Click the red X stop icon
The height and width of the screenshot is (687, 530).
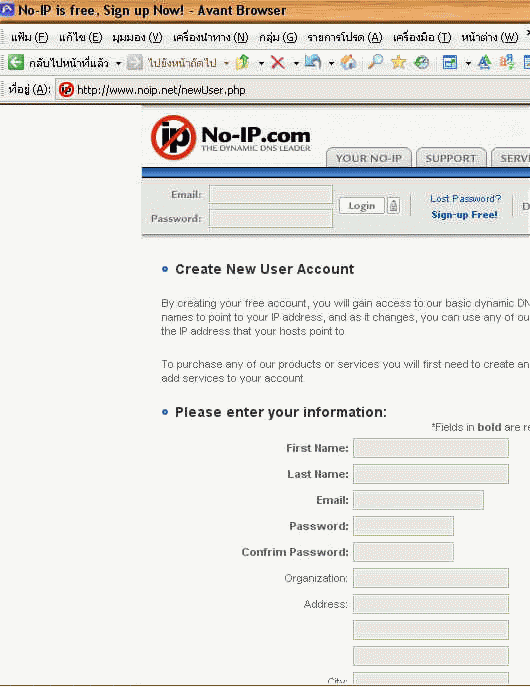278,63
